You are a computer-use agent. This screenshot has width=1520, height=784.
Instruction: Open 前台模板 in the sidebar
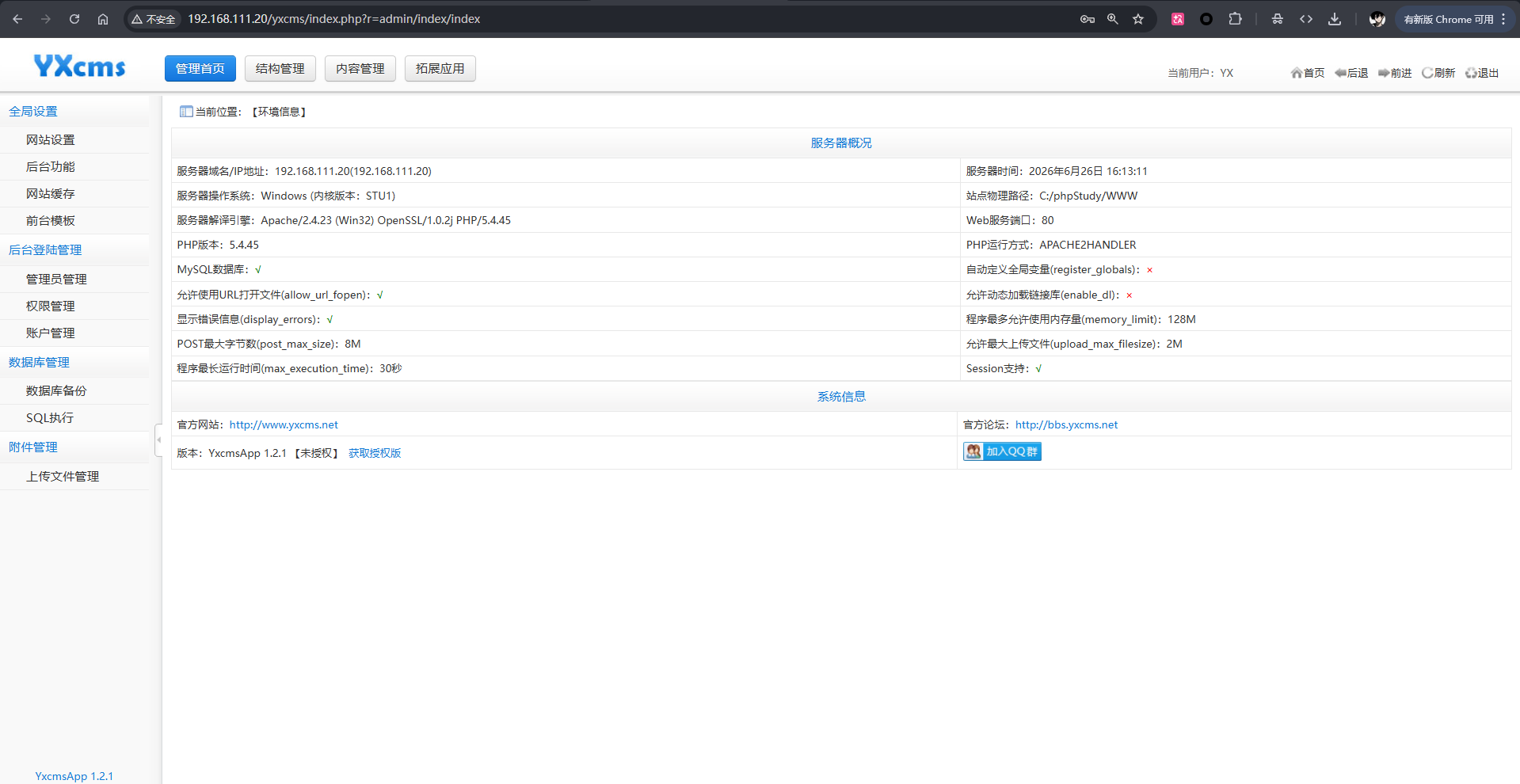[x=51, y=221]
